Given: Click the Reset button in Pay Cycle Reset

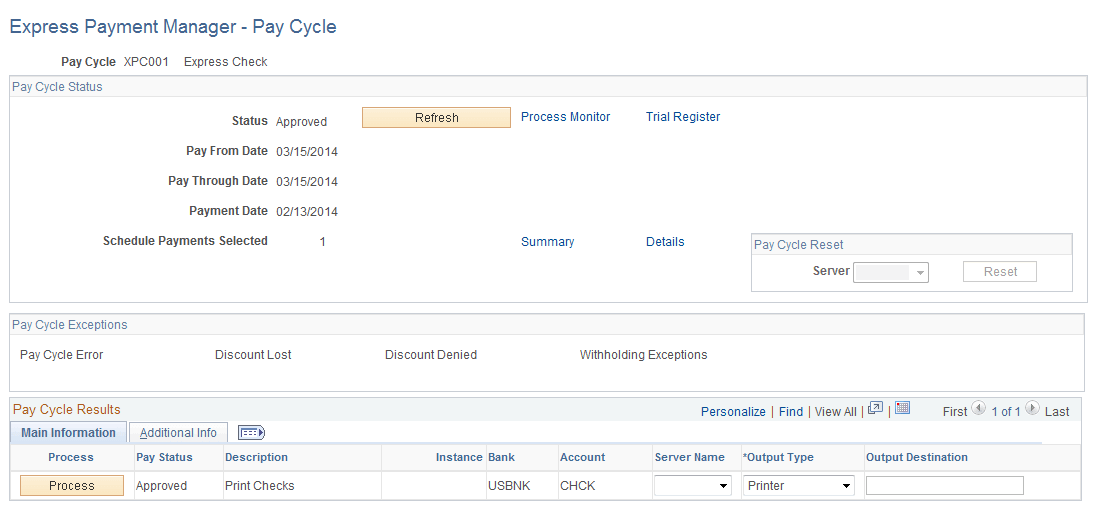Looking at the screenshot, I should click(1000, 272).
